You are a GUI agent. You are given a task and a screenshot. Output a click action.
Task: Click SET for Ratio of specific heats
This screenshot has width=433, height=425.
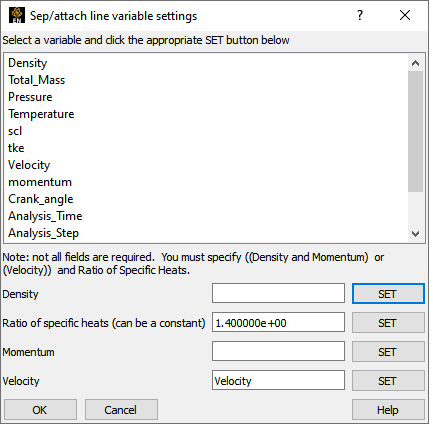tap(388, 323)
